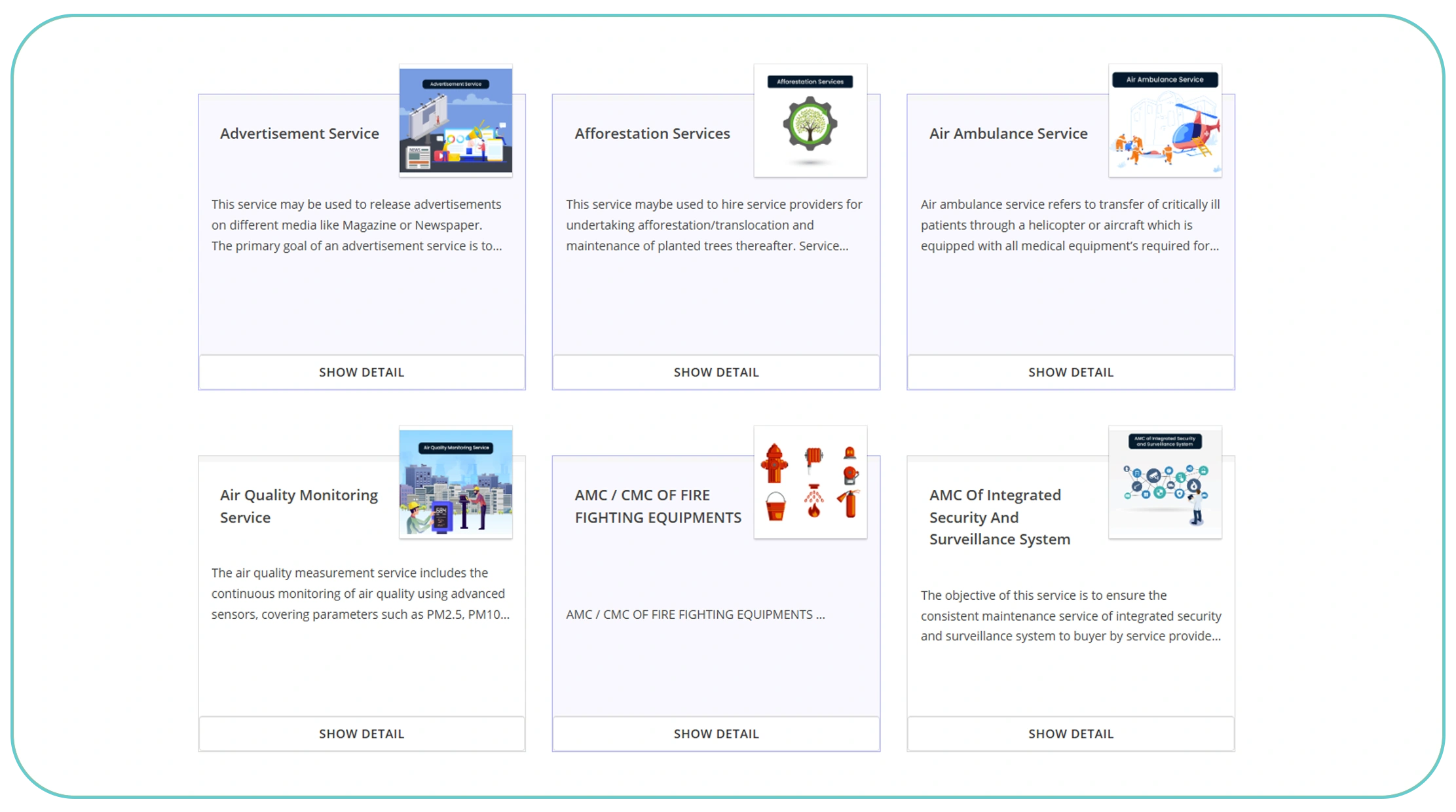1456x812 pixels.
Task: Show detail for Air Ambulance Service
Action: 1071,372
